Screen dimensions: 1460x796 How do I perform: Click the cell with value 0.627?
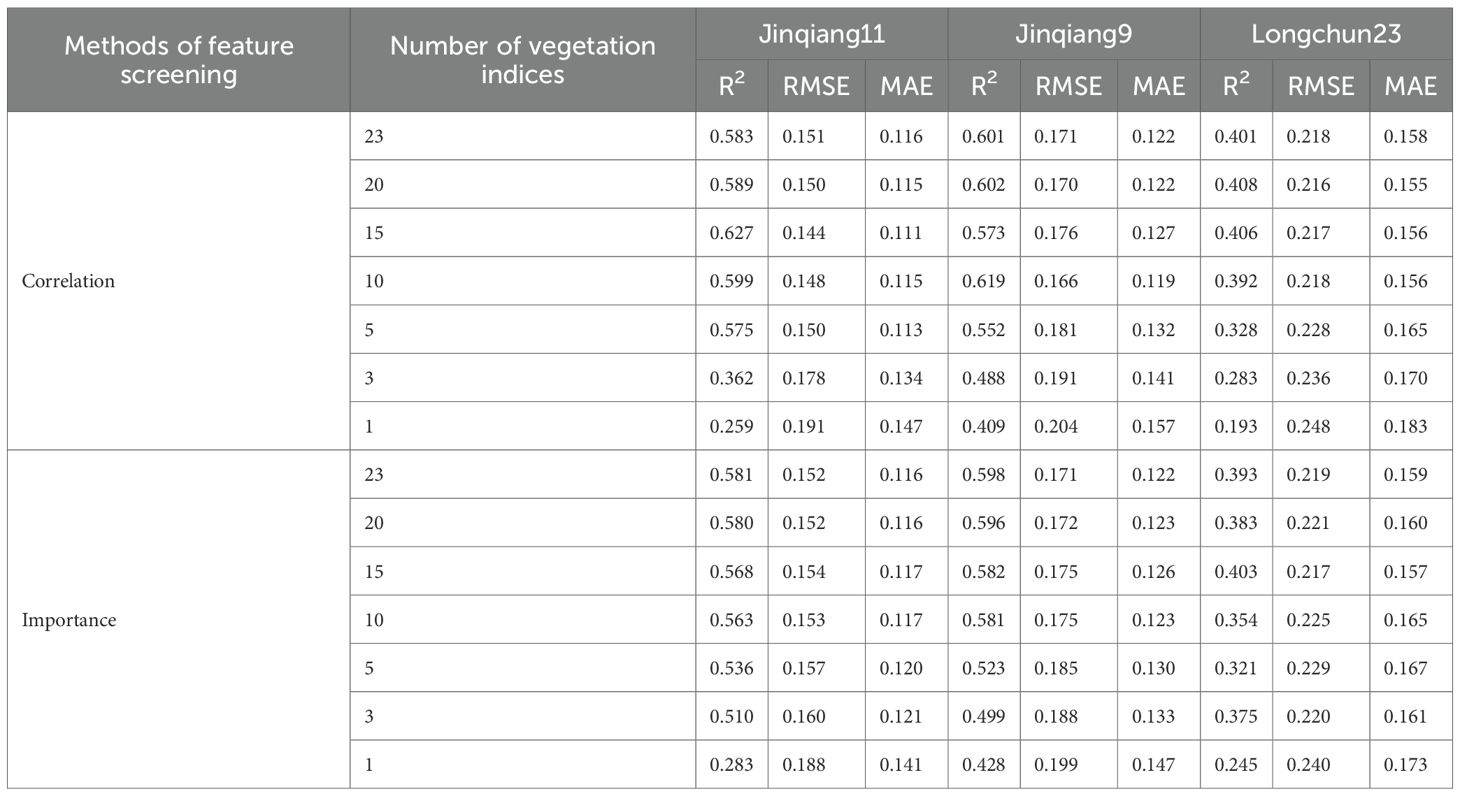pyautogui.click(x=731, y=233)
